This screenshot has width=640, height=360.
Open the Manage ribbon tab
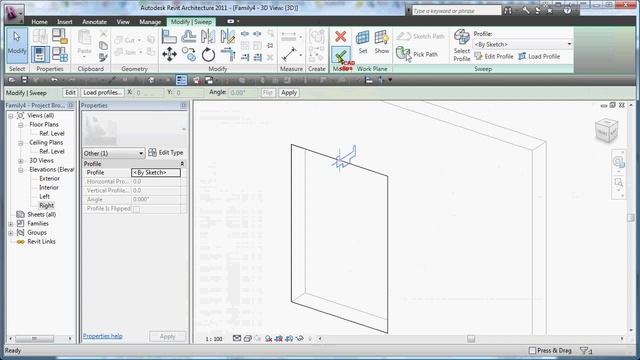point(150,22)
